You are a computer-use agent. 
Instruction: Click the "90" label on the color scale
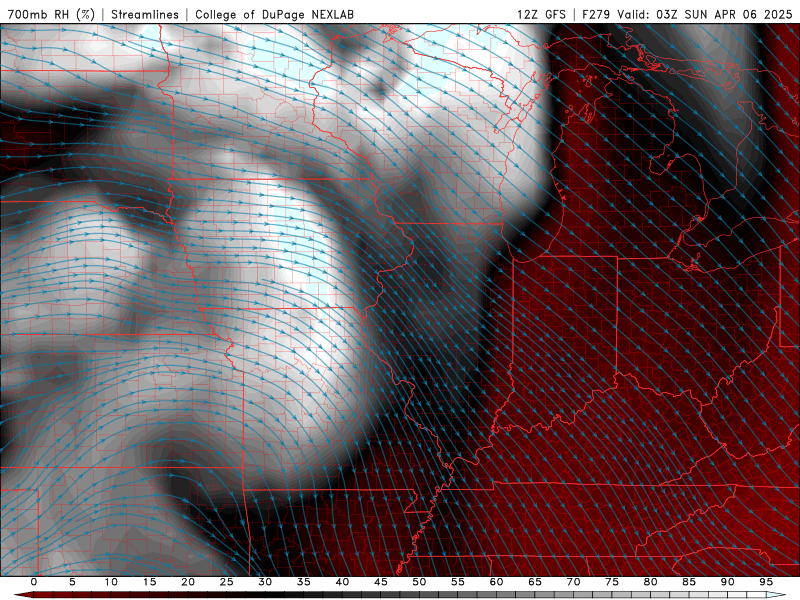[727, 582]
